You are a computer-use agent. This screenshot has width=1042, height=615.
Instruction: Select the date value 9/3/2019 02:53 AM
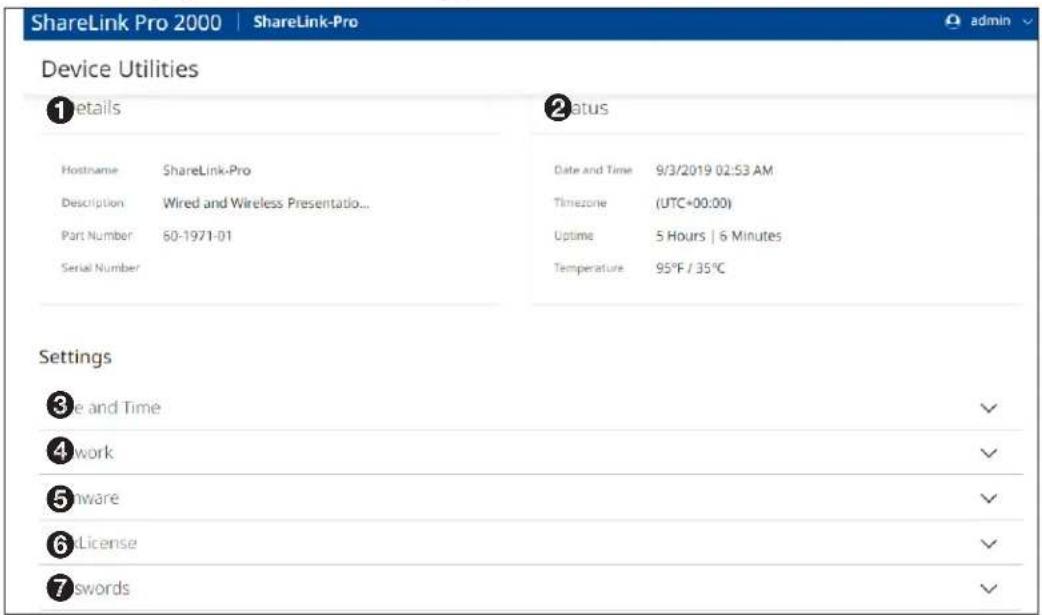pyautogui.click(x=714, y=170)
